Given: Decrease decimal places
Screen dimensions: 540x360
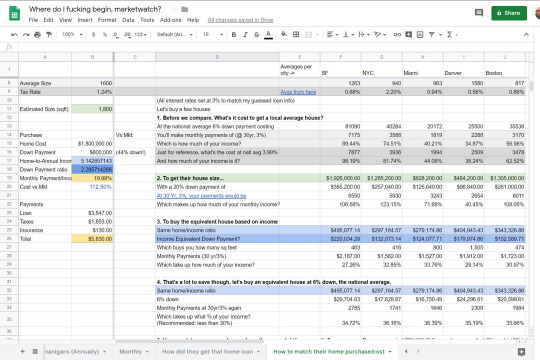Looking at the screenshot, I should [116, 34].
